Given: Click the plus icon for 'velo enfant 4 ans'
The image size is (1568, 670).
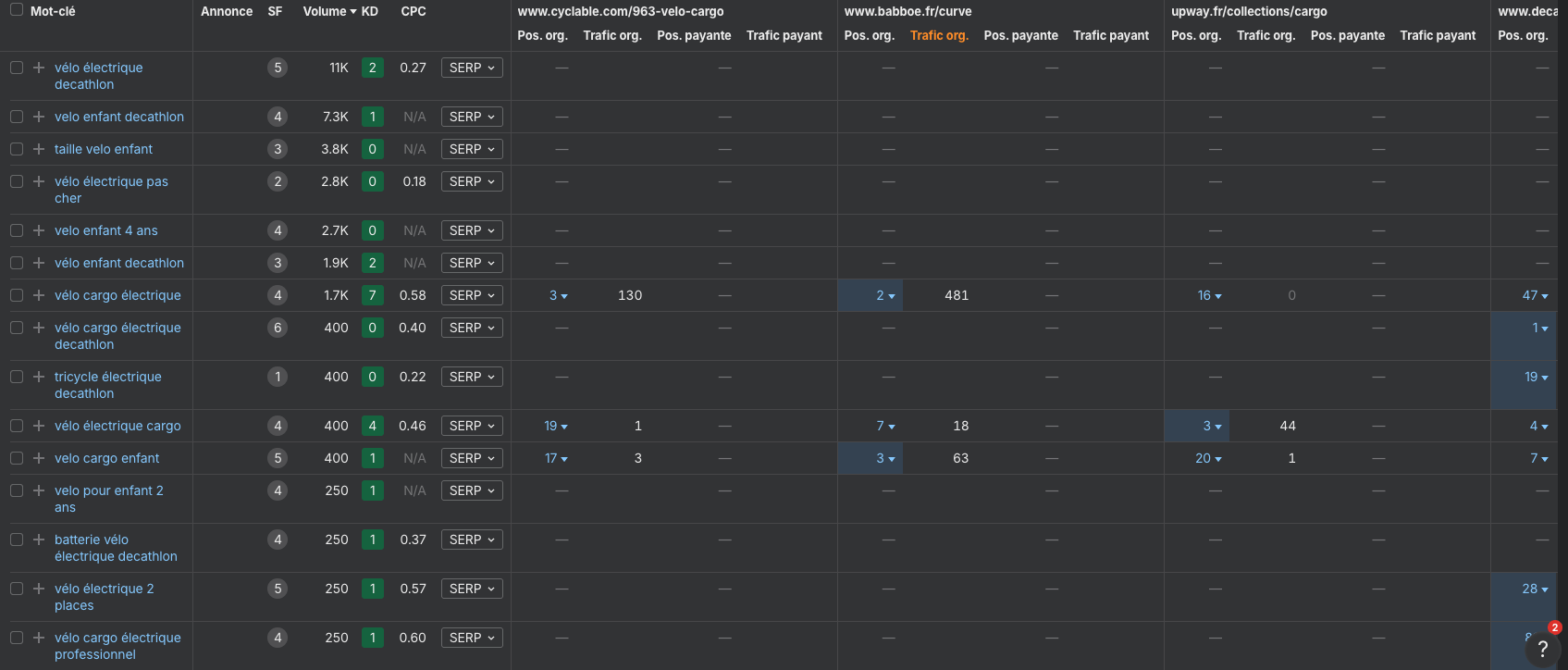Looking at the screenshot, I should 39,230.
